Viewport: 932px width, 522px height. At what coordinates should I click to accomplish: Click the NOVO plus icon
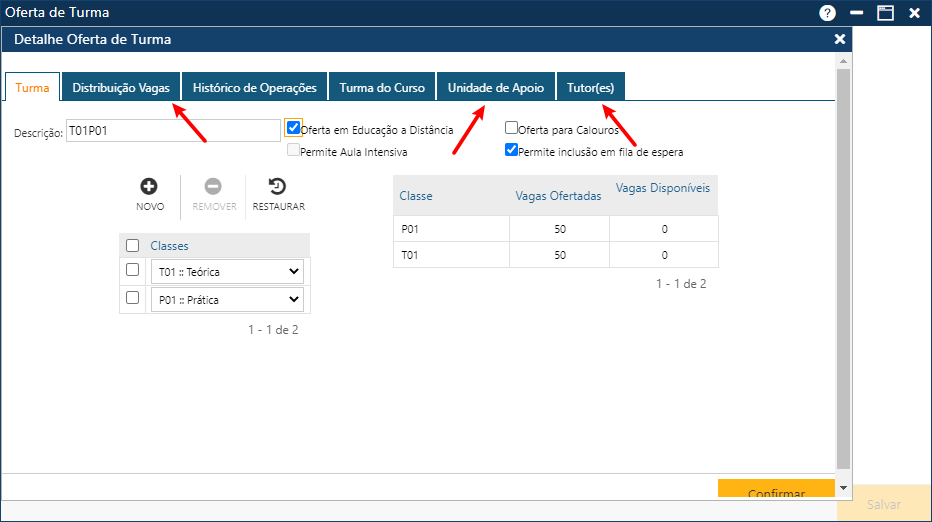pyautogui.click(x=149, y=187)
